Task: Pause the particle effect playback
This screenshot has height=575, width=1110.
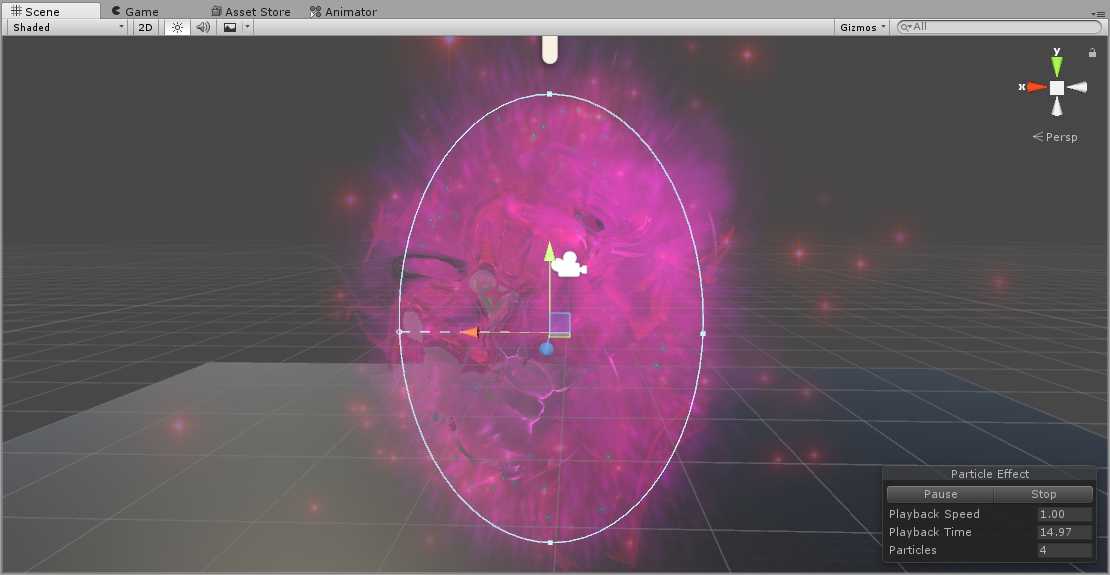Action: [x=940, y=494]
